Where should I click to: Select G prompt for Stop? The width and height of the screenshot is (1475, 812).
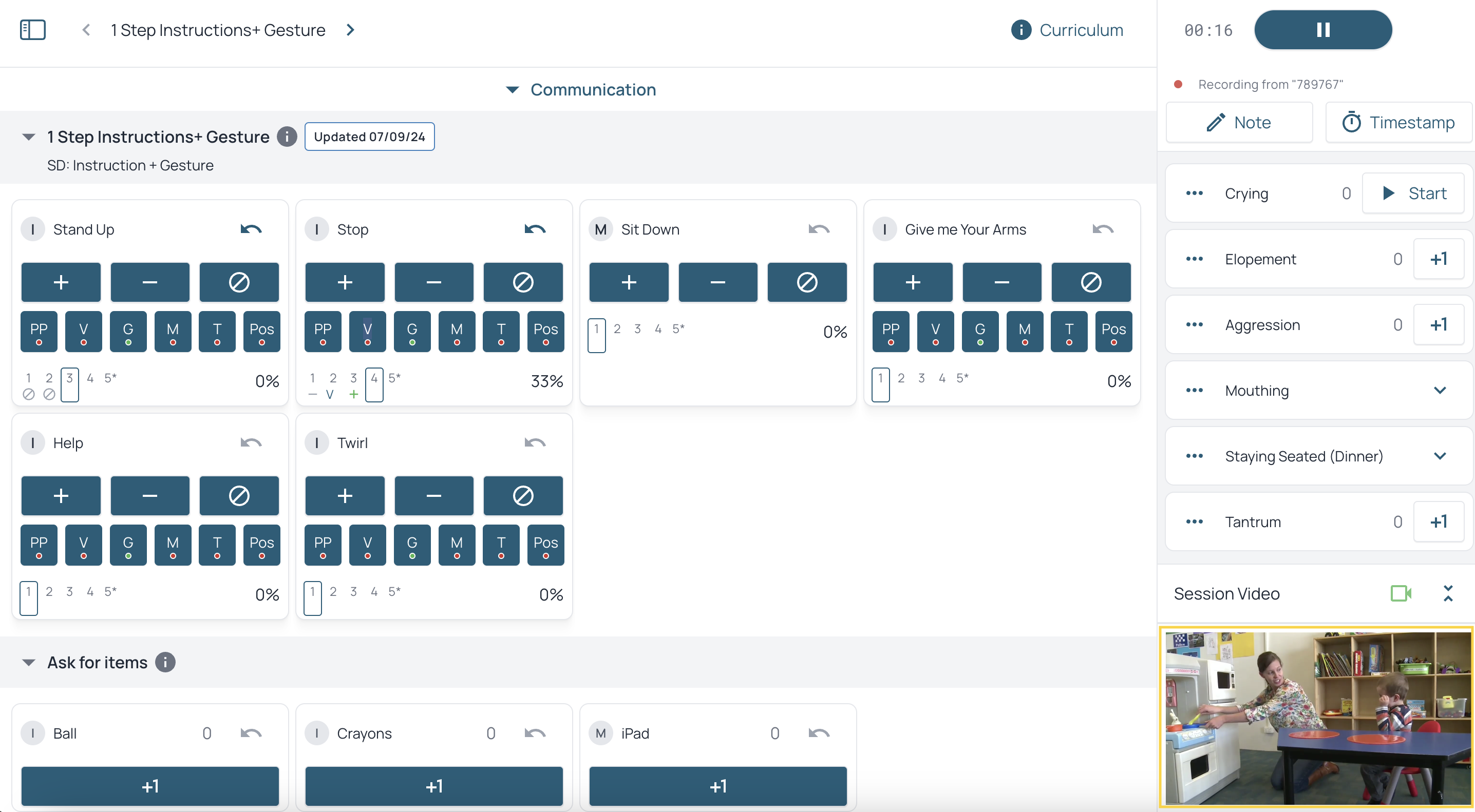412,332
